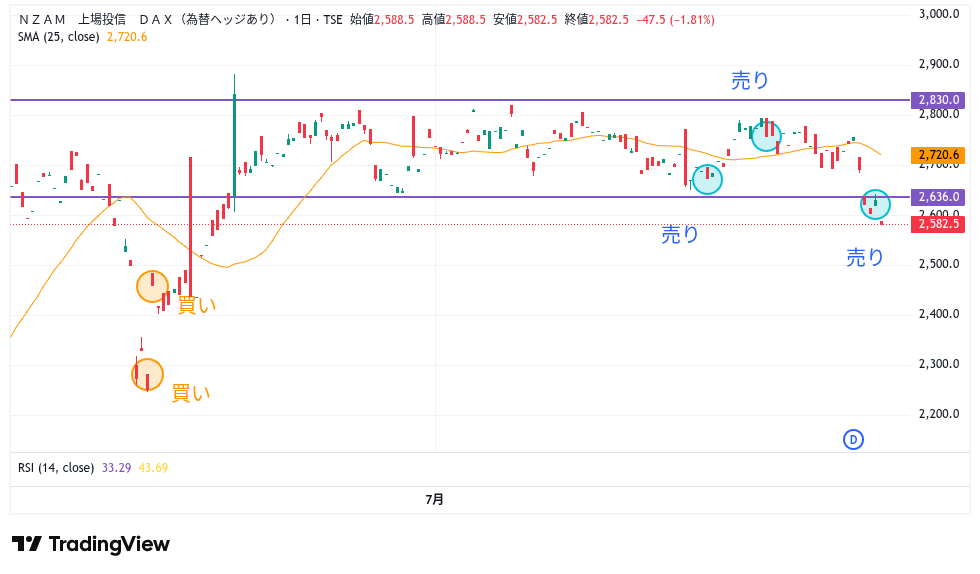Select the orange circle near the 2,450 price level

tap(152, 286)
